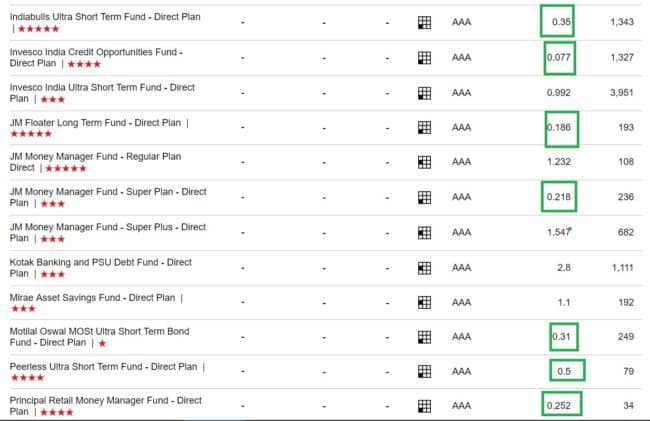Click style box icon for Mirae Asset Savings Fund
650x421 pixels.
(424, 302)
